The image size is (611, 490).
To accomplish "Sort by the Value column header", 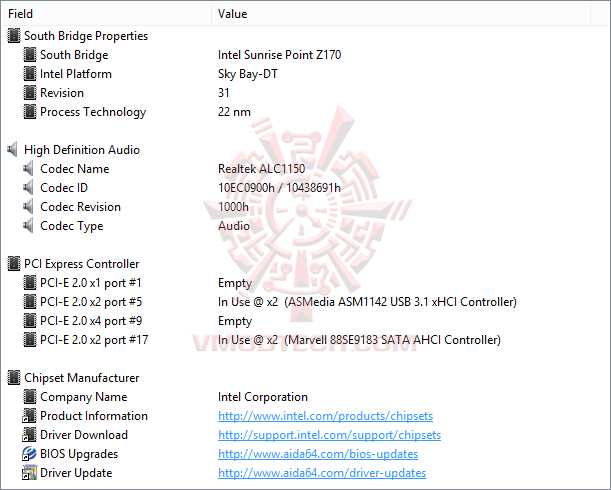I will coord(401,14).
